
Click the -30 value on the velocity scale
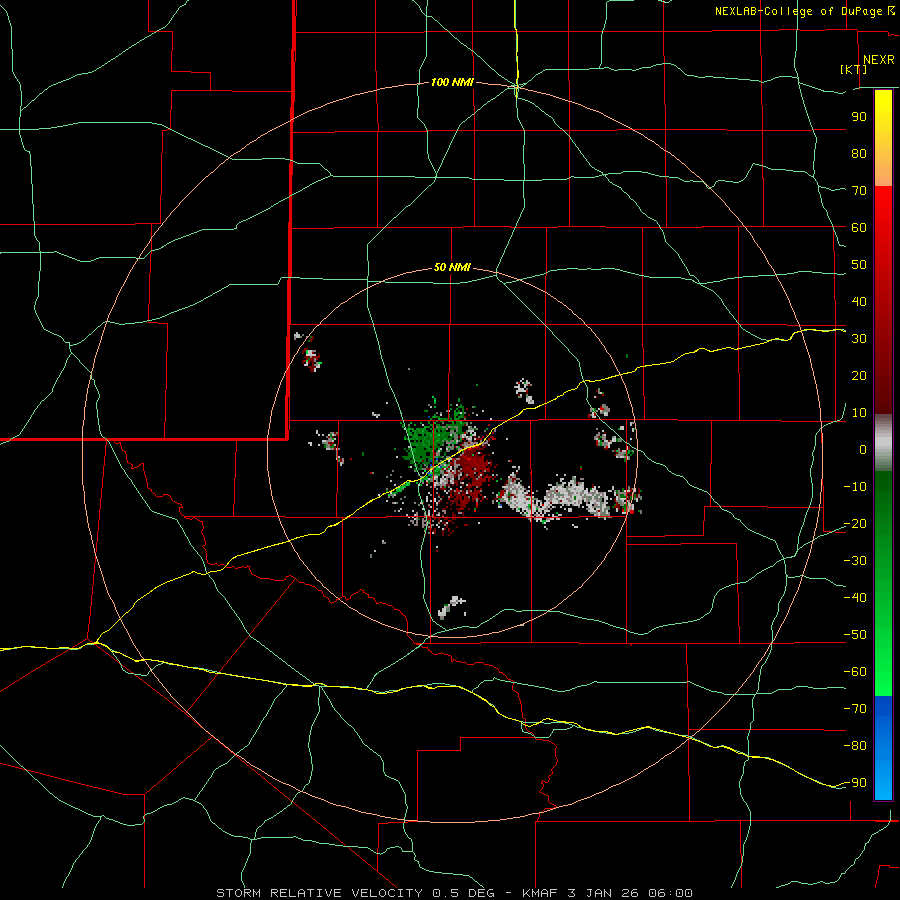click(855, 561)
